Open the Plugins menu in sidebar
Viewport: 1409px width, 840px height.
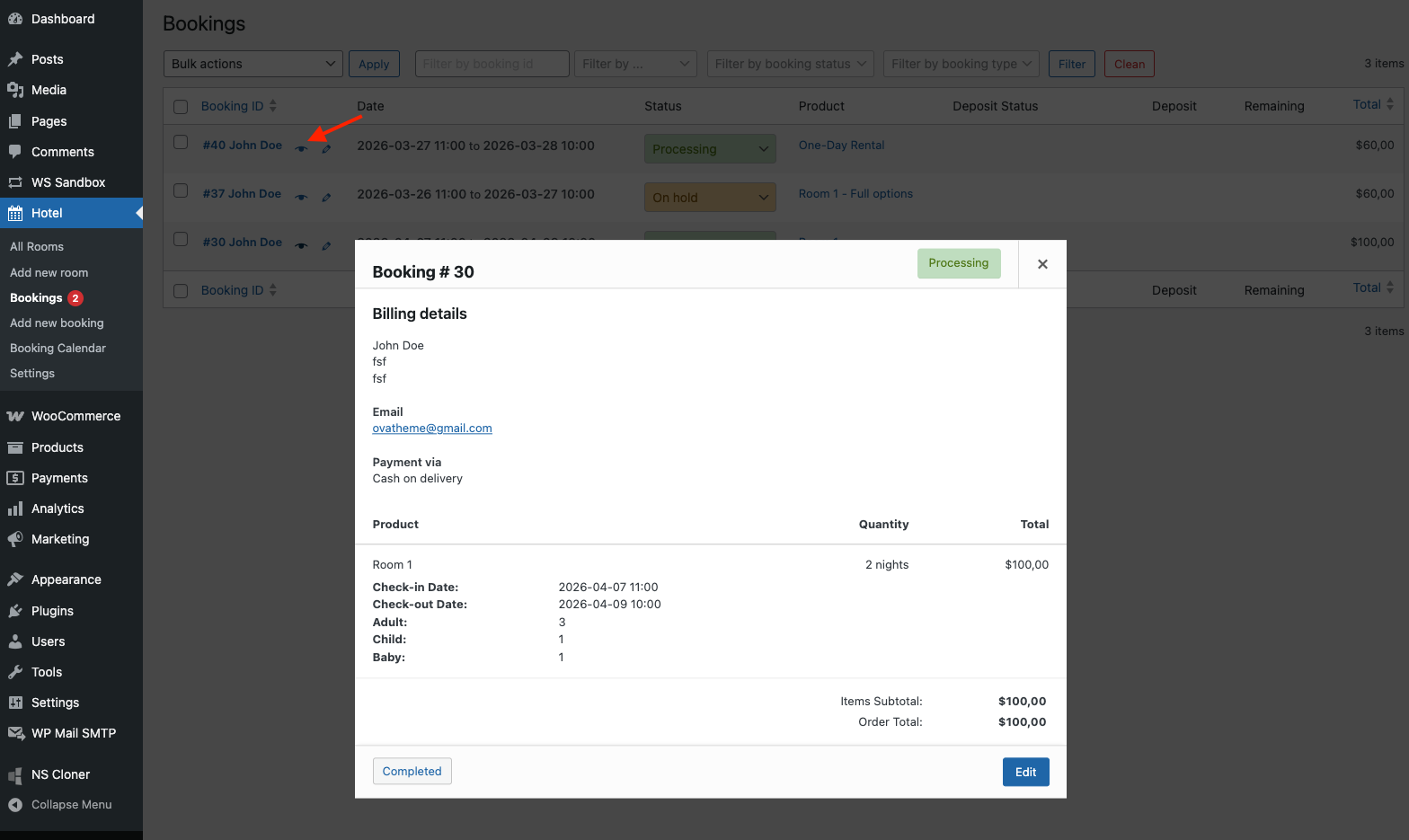(52, 611)
